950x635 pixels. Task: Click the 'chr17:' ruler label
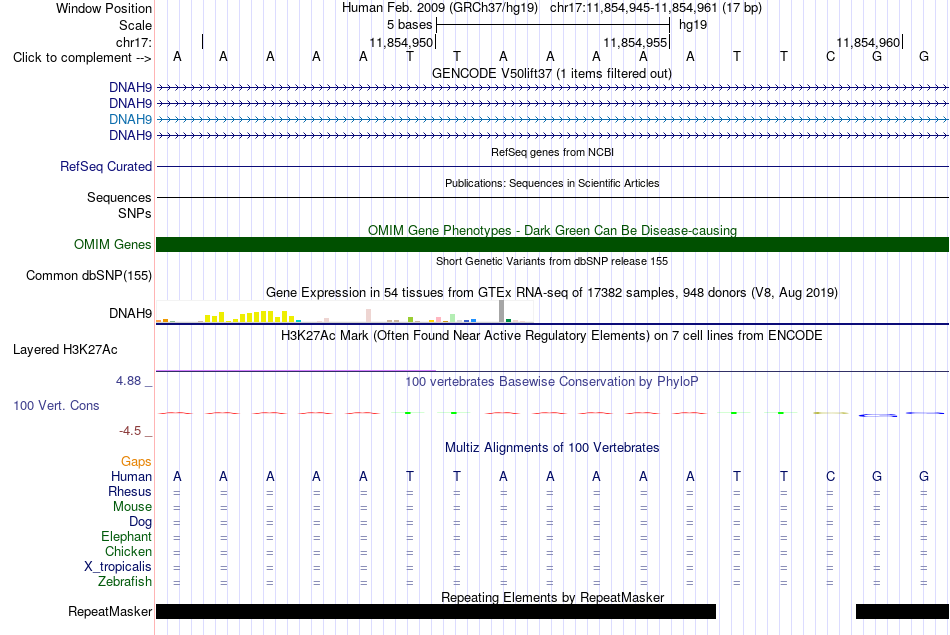click(x=133, y=42)
